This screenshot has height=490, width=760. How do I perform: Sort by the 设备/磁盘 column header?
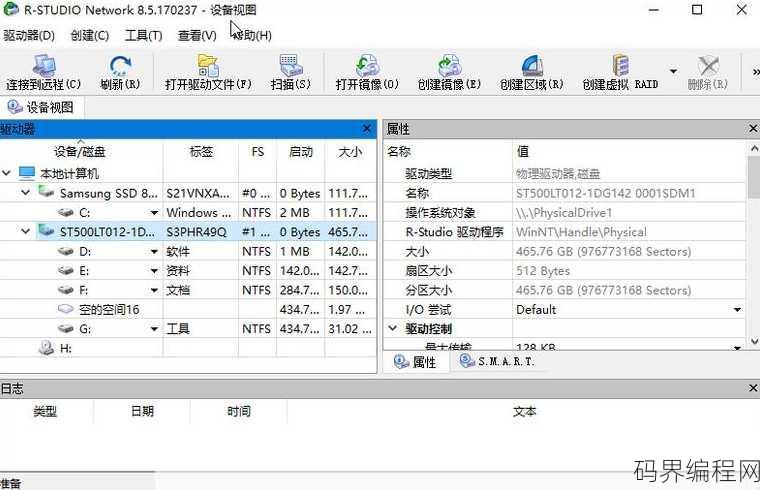pyautogui.click(x=81, y=152)
